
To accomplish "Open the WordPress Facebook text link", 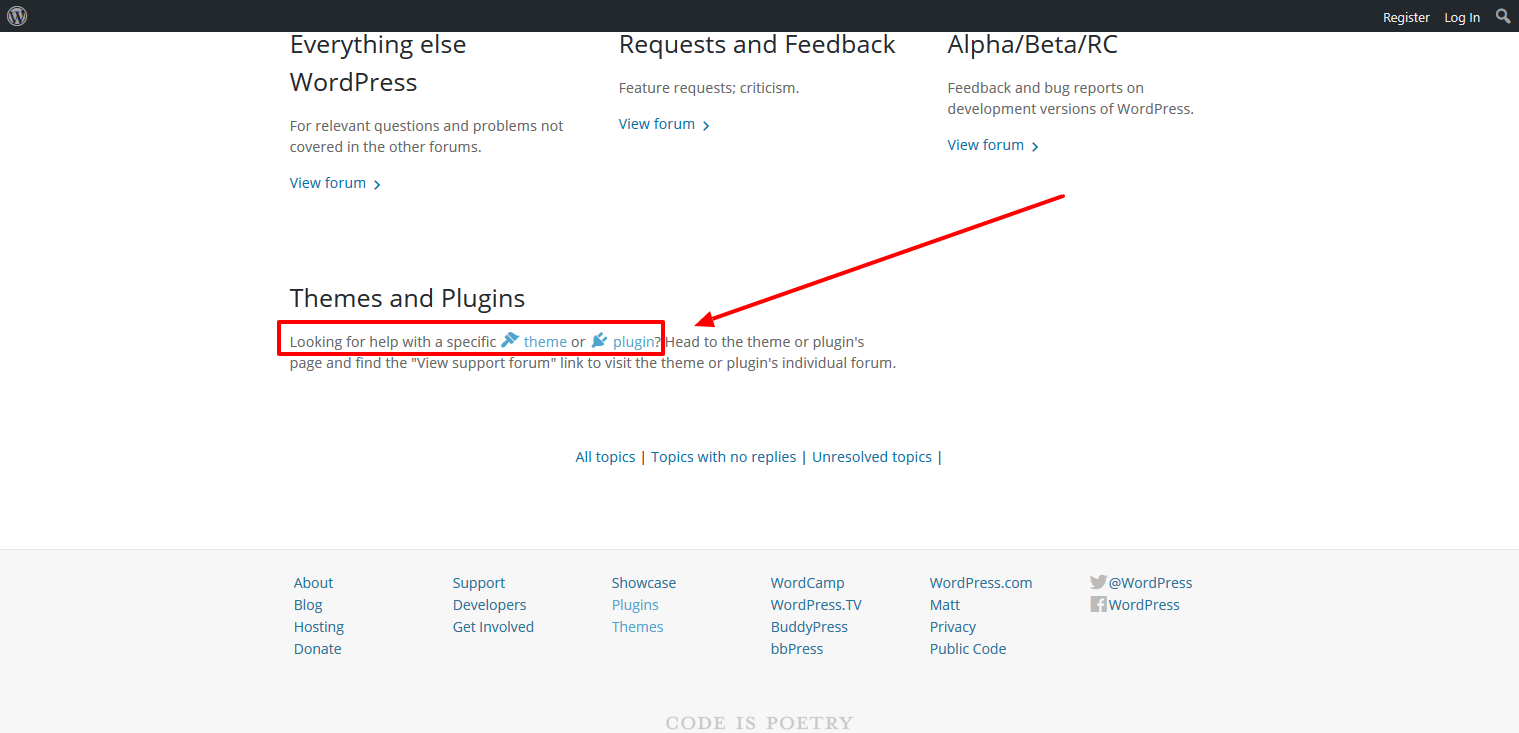I will pos(1144,605).
